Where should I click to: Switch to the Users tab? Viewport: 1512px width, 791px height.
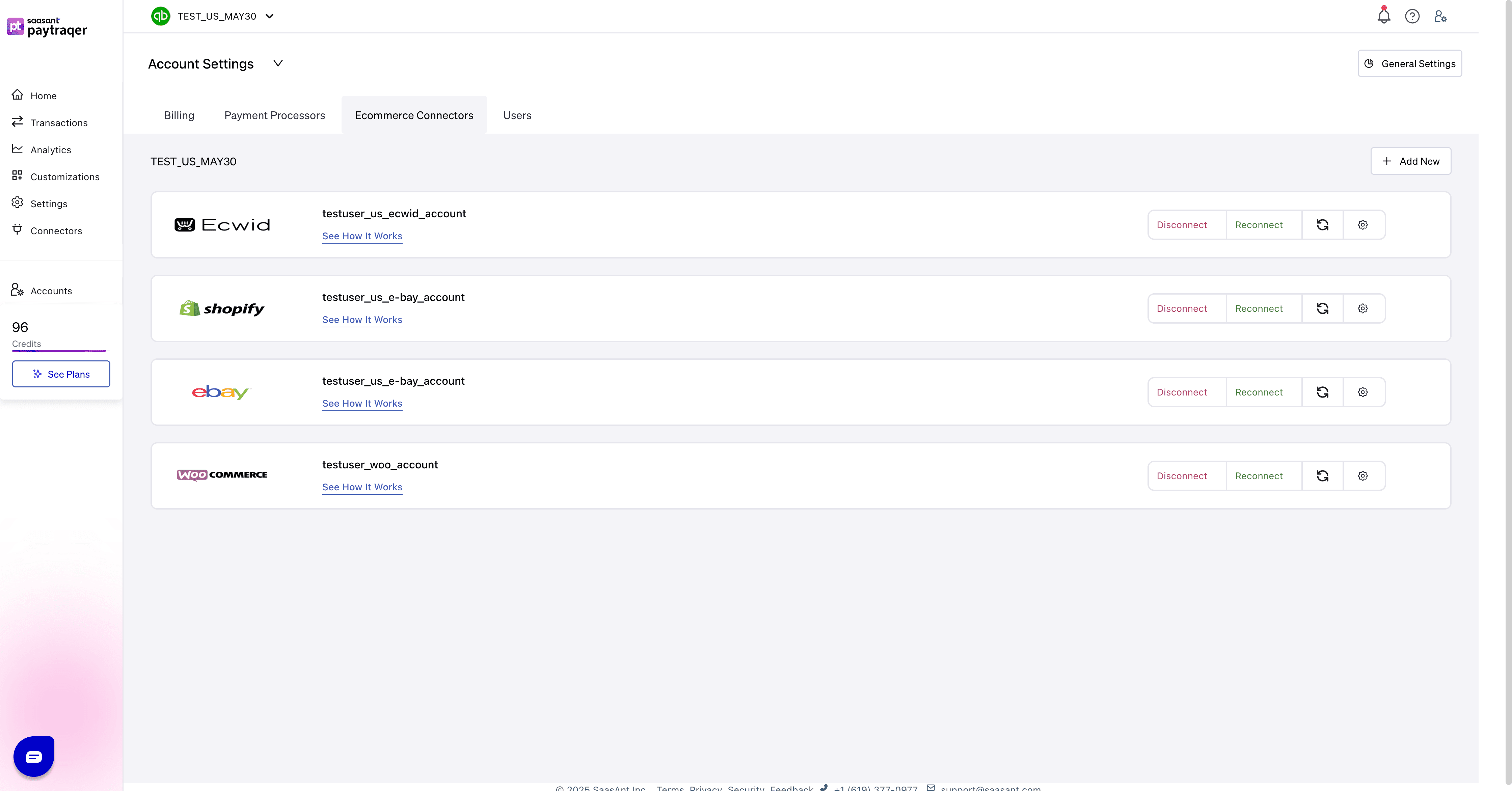(x=516, y=115)
